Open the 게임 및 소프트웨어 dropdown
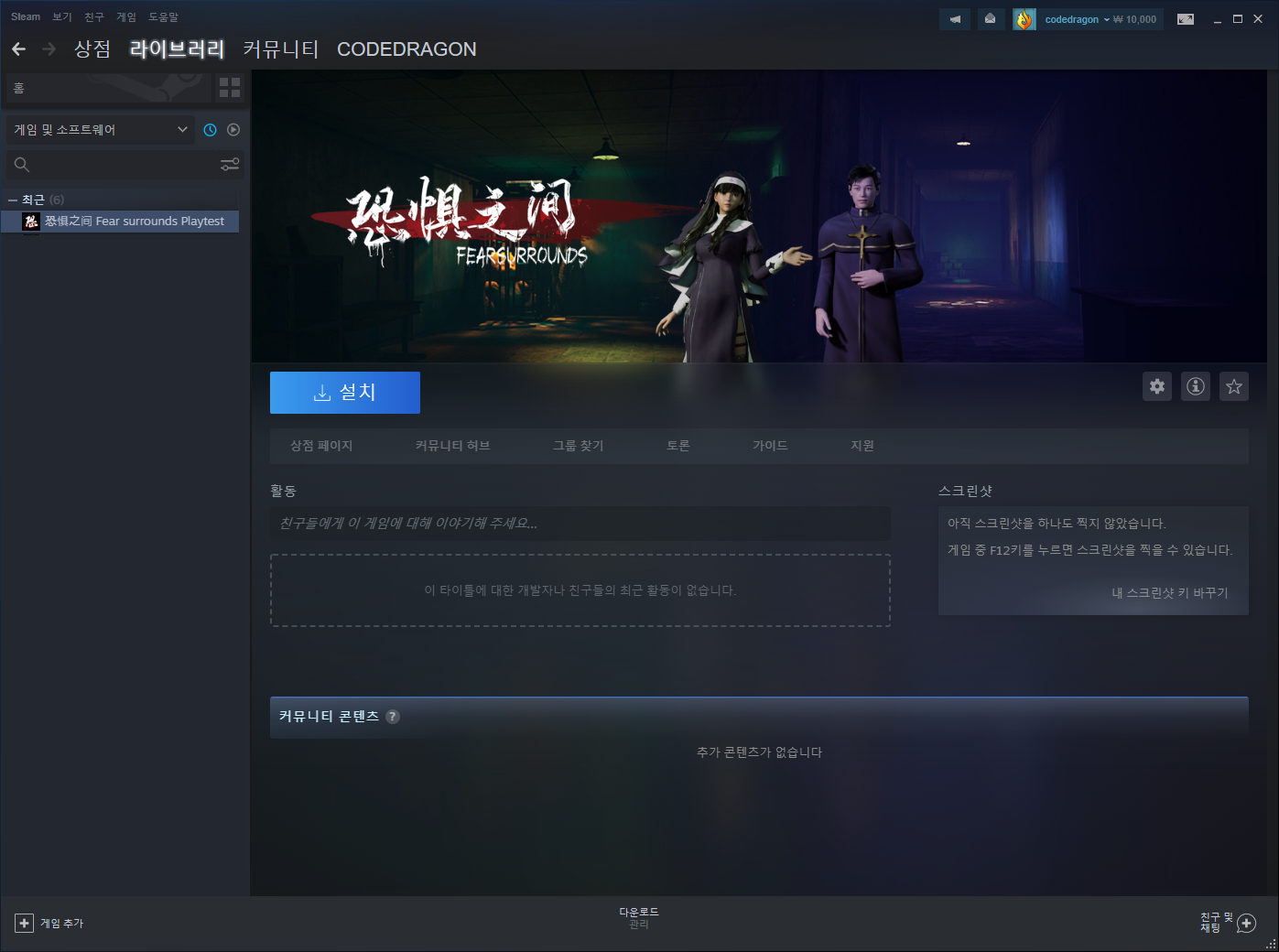Screen dimensions: 1279x952 (100, 130)
